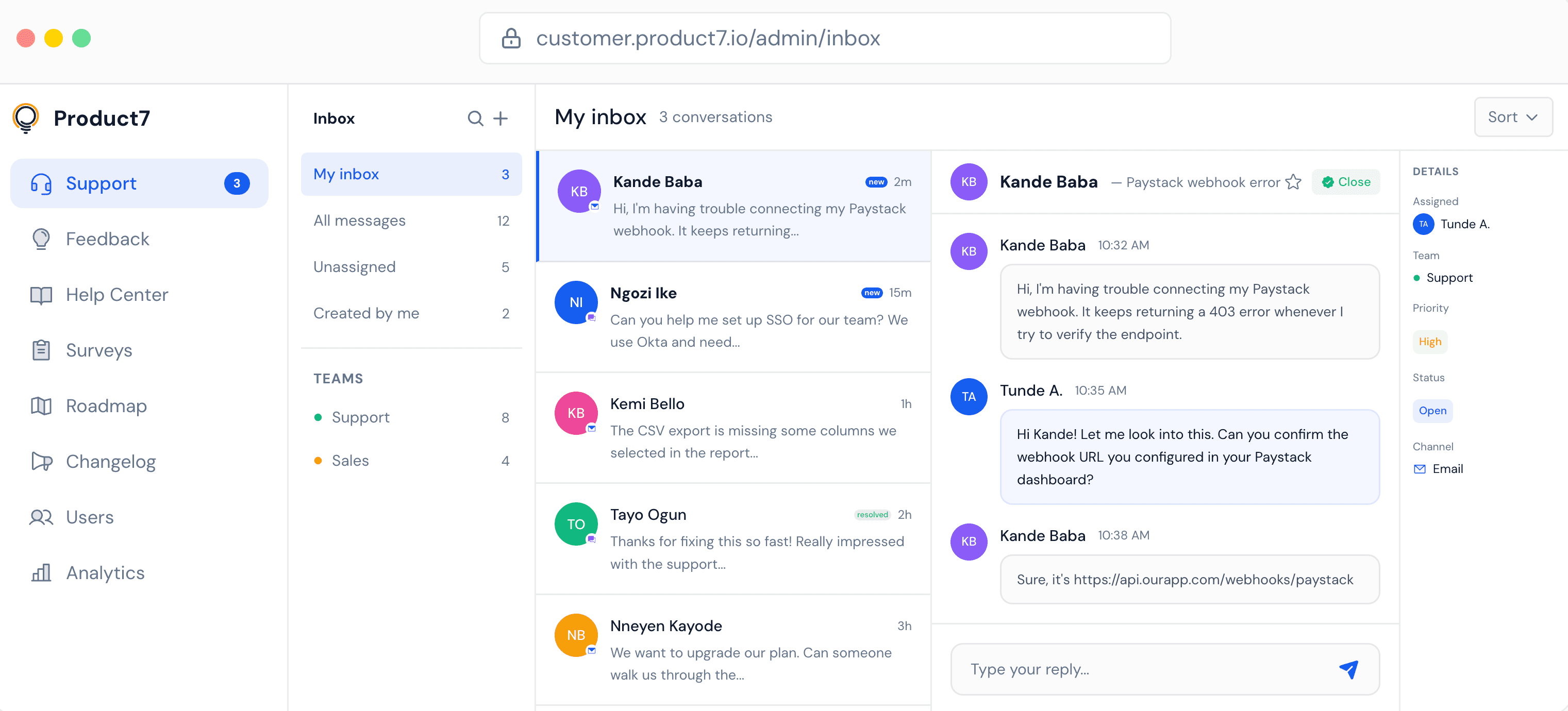
Task: Close the Kande Baba conversation
Action: [x=1345, y=181]
